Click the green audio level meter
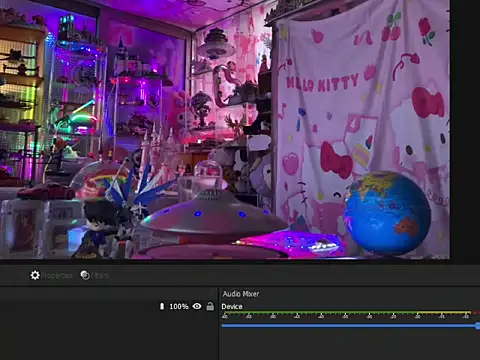Screen dimensions: 480x360 319,313
